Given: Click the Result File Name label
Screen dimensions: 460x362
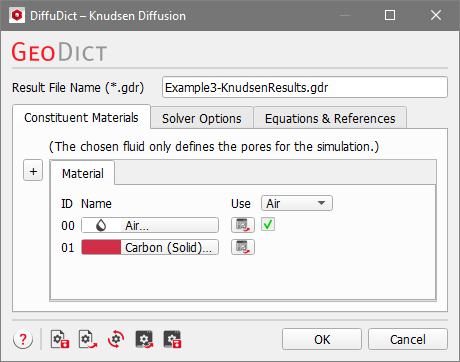Looking at the screenshot, I should tap(78, 88).
